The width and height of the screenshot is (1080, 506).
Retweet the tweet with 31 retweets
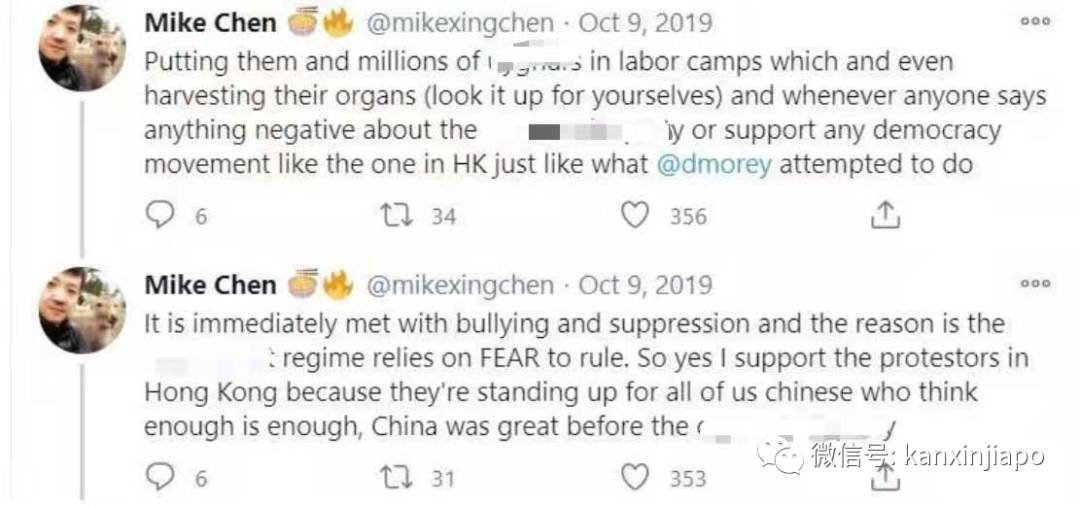click(397, 478)
